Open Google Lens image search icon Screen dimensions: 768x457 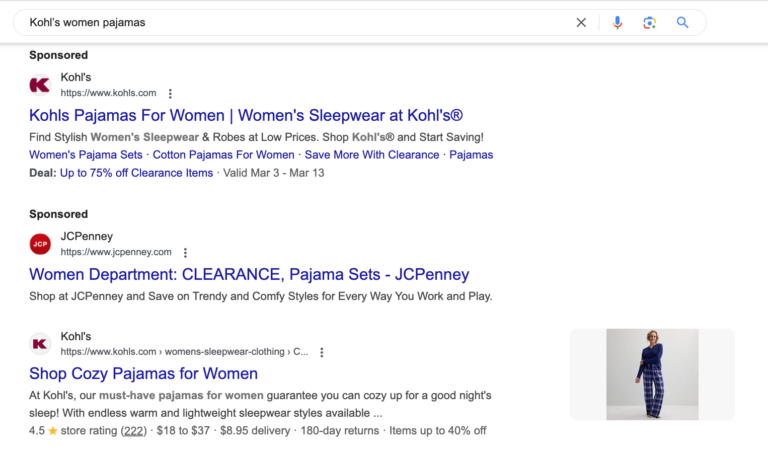[x=650, y=22]
